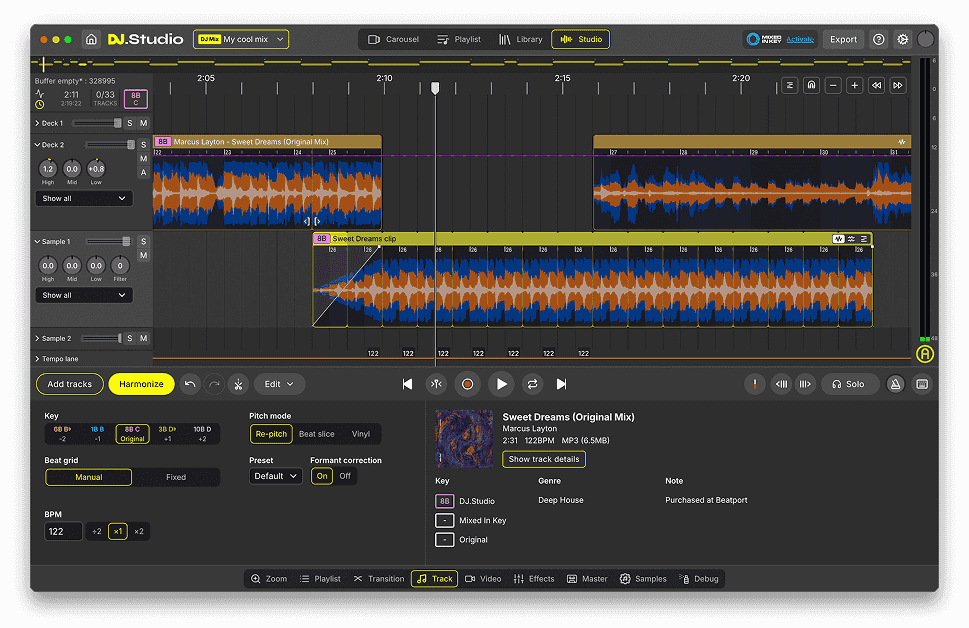The image size is (969, 628).
Task: Jump backward with the rewind icon
Action: [x=876, y=85]
